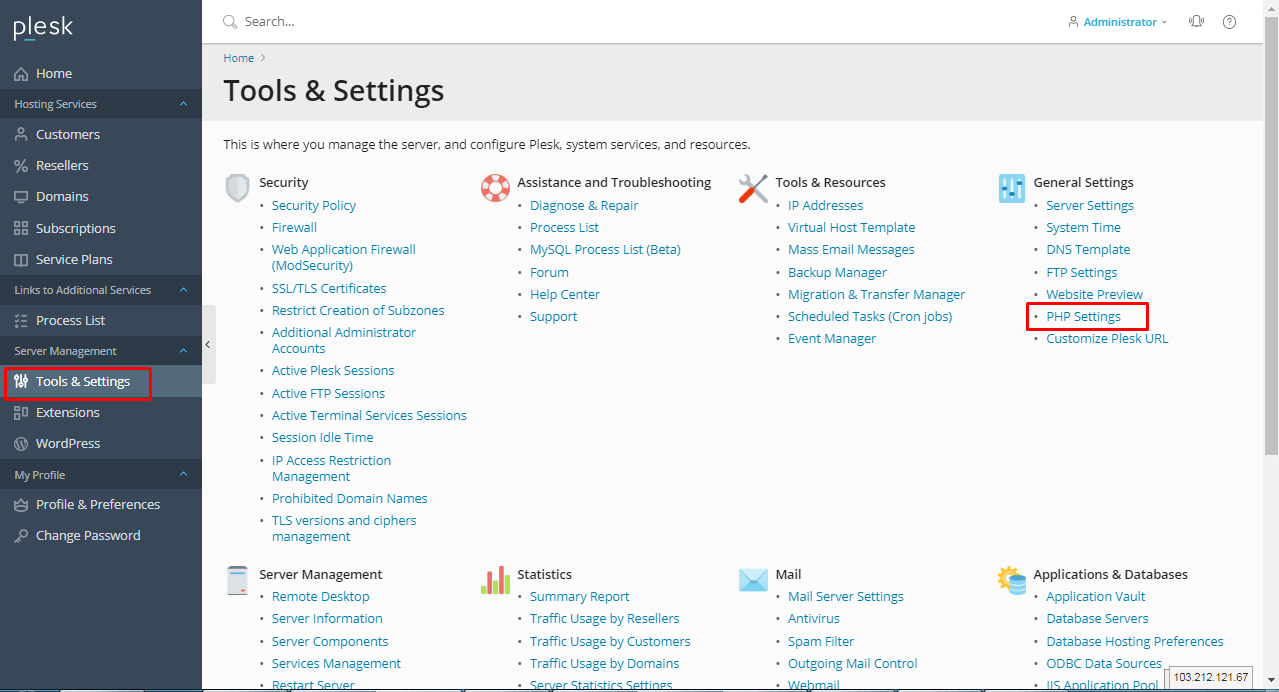Click the Service Plans book icon

tap(21, 260)
